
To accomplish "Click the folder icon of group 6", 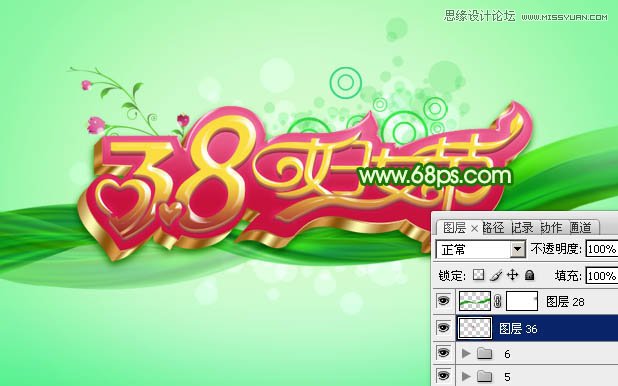I will [484, 354].
